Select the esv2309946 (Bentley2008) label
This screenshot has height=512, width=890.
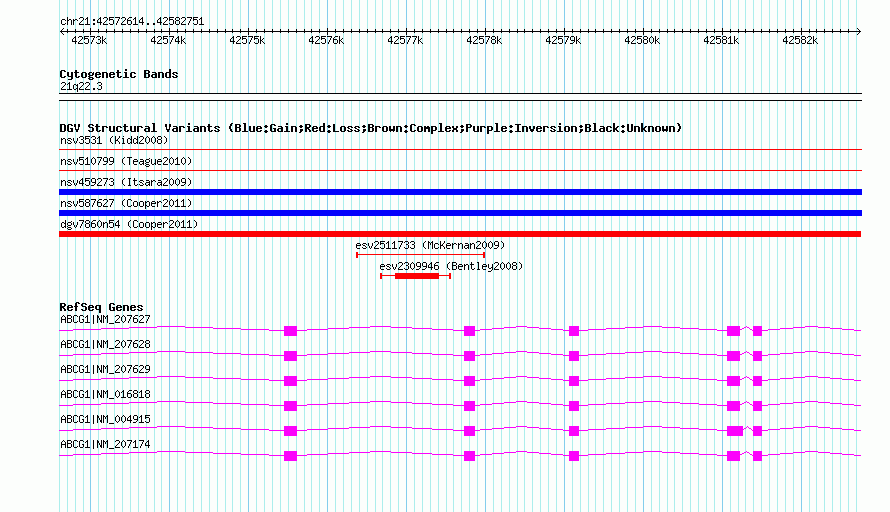[x=451, y=266]
